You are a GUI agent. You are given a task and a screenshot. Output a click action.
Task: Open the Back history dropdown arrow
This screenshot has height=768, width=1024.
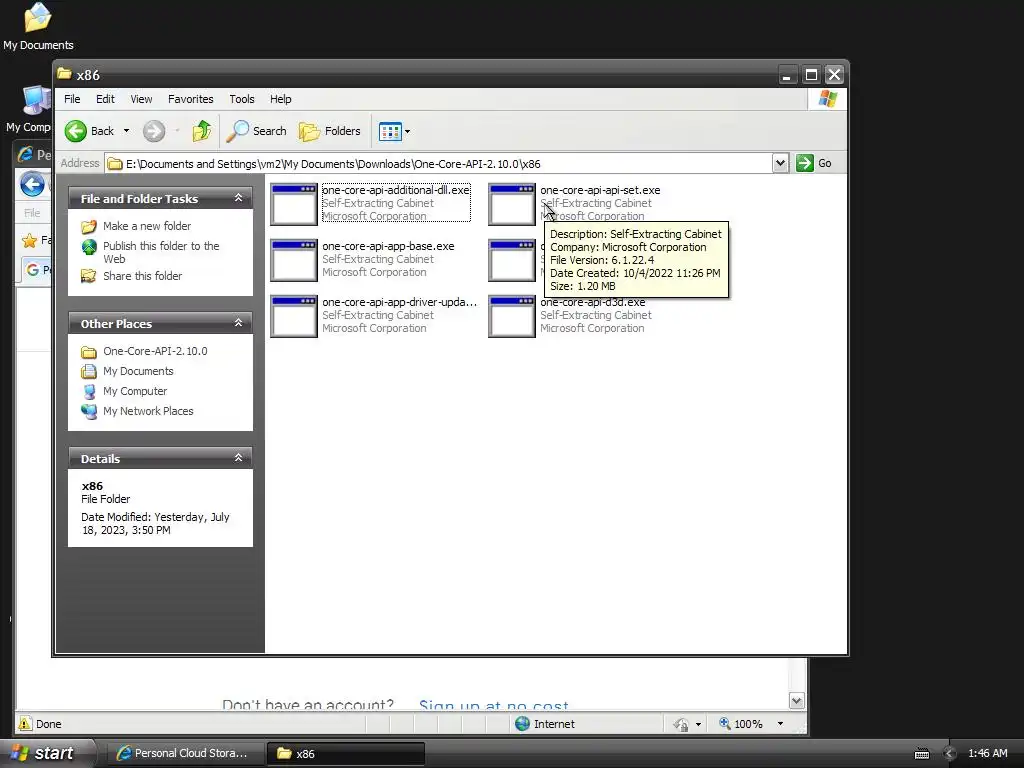126,131
